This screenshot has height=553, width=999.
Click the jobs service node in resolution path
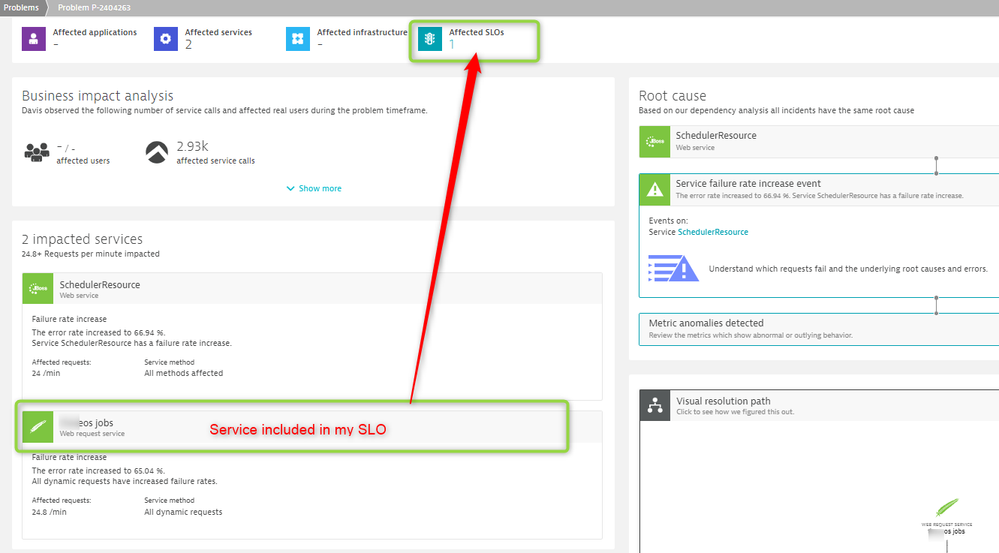click(946, 510)
